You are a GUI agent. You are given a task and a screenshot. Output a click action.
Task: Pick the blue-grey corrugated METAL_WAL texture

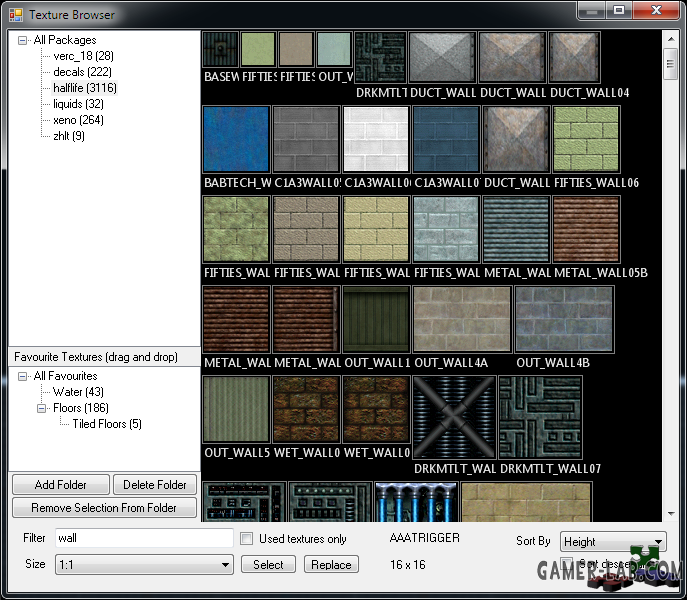[516, 230]
